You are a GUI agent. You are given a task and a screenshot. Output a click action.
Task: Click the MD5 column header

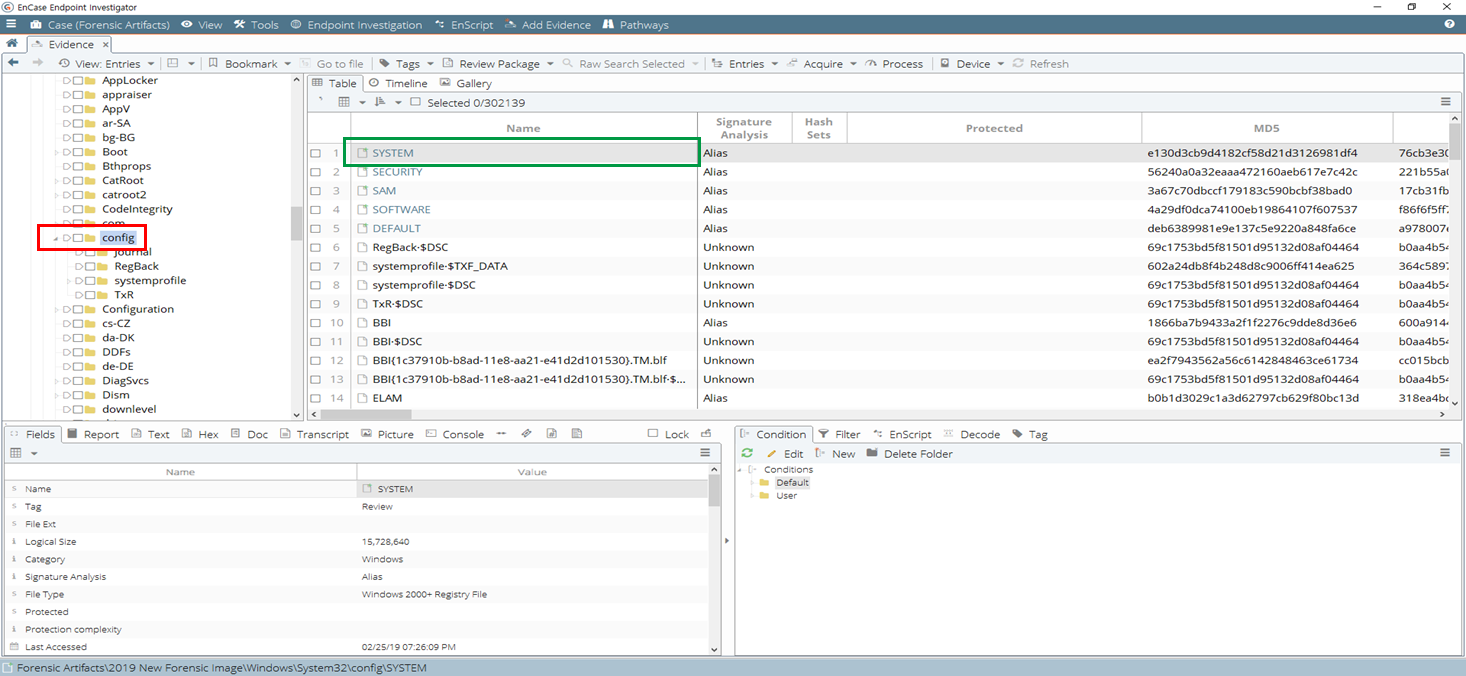[1267, 128]
